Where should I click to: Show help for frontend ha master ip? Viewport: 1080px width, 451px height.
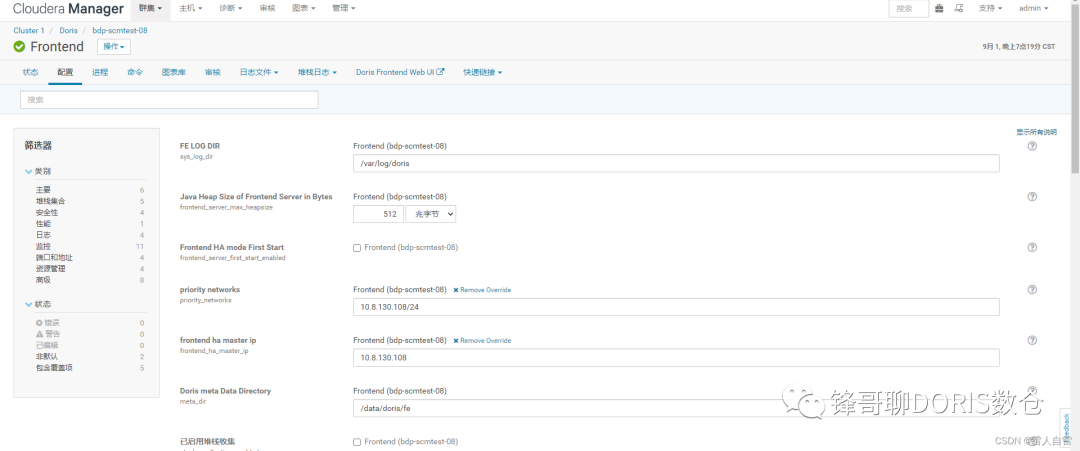coord(1032,340)
